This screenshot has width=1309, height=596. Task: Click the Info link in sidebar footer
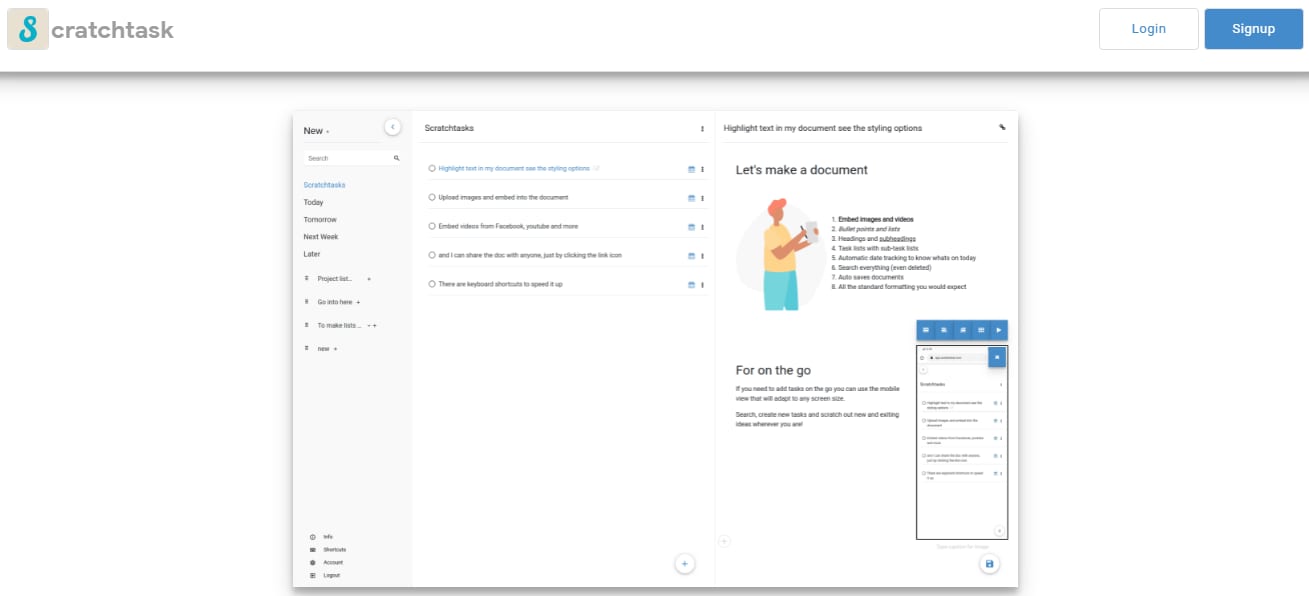tap(328, 537)
